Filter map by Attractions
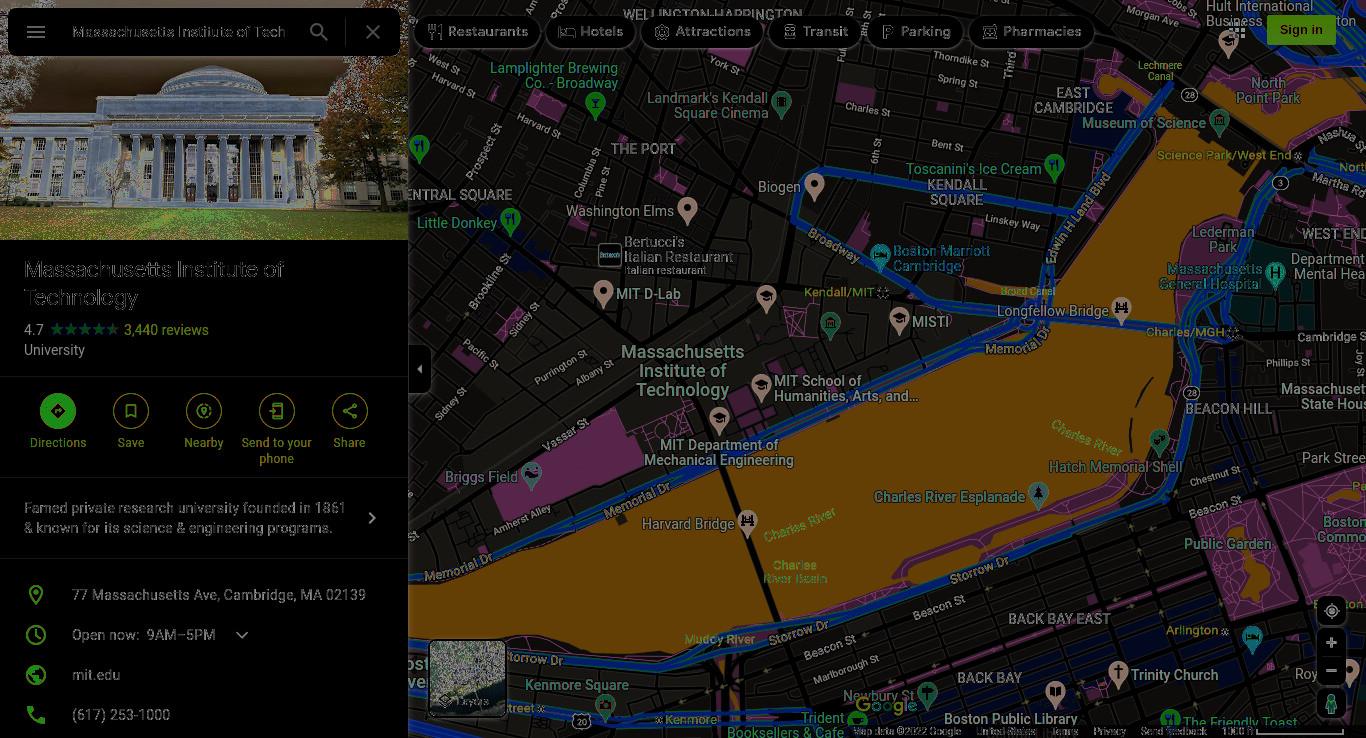Screen dimensions: 1366x738 click(x=702, y=32)
